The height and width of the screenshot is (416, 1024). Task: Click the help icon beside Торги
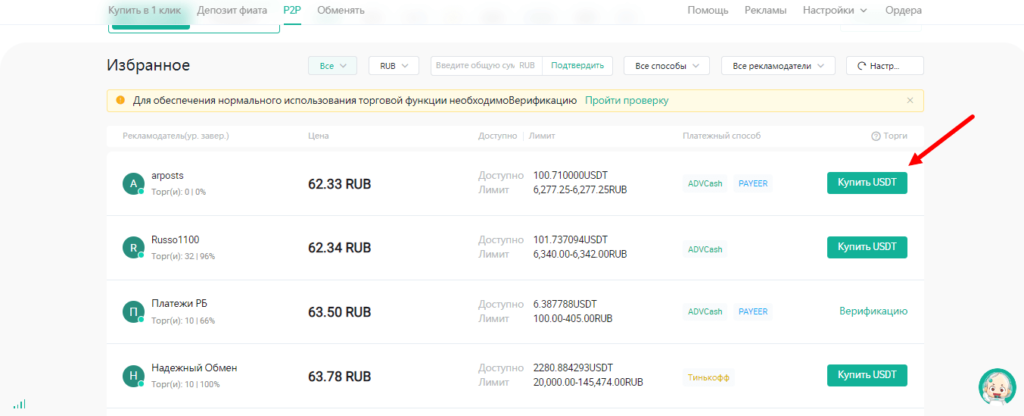(x=876, y=136)
